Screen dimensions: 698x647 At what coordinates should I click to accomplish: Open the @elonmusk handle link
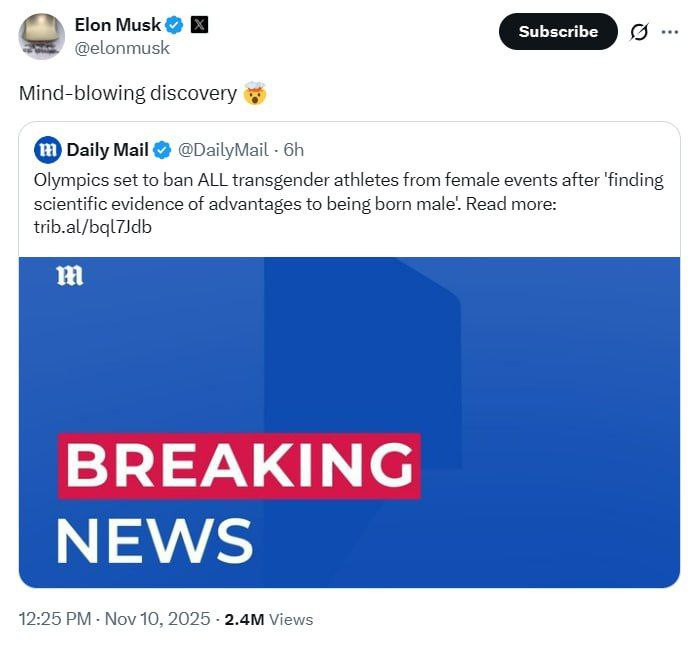[123, 48]
